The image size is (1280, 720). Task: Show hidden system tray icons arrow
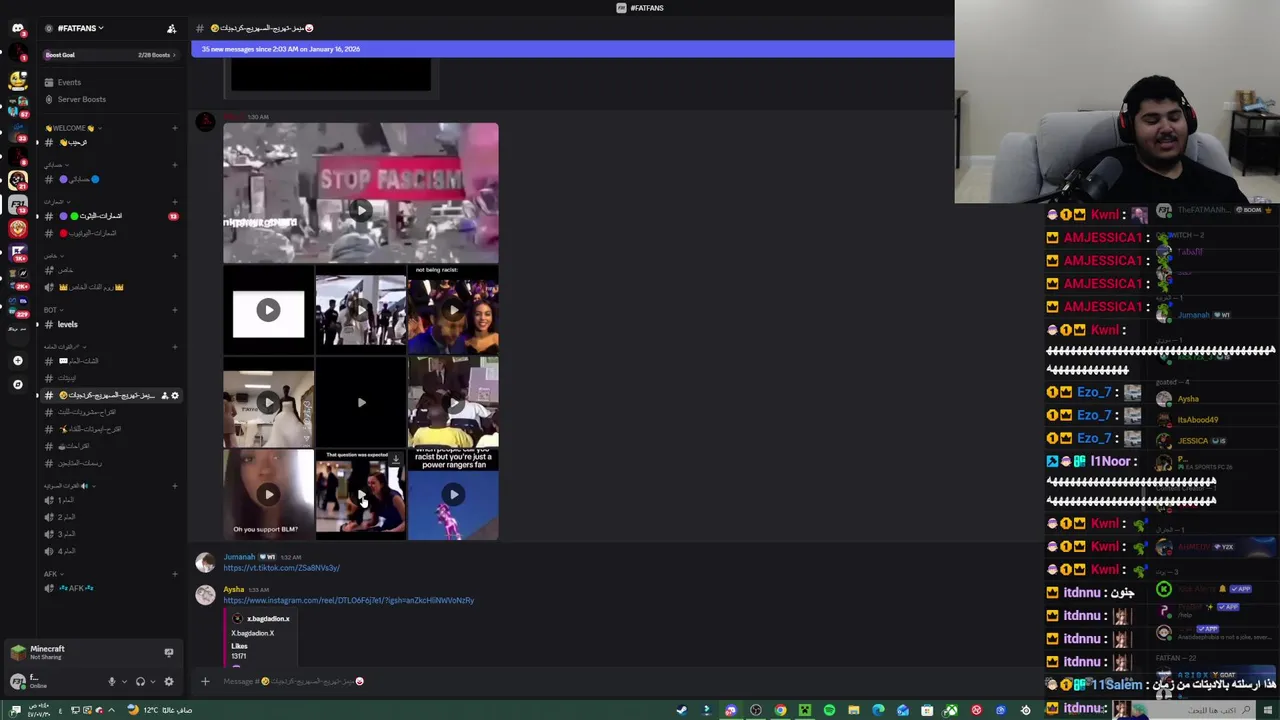[110, 710]
